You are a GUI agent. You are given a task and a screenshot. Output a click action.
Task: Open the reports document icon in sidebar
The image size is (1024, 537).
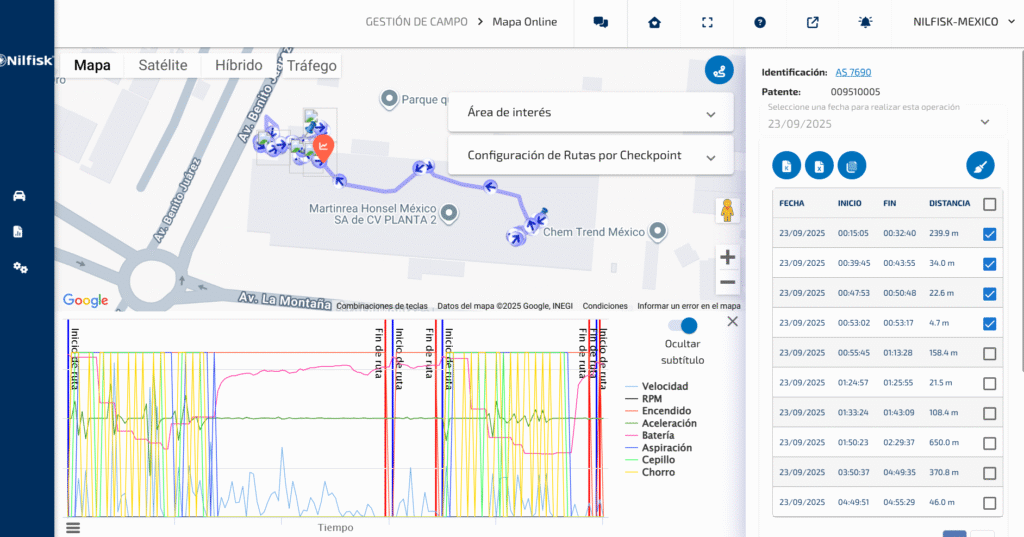click(x=18, y=232)
